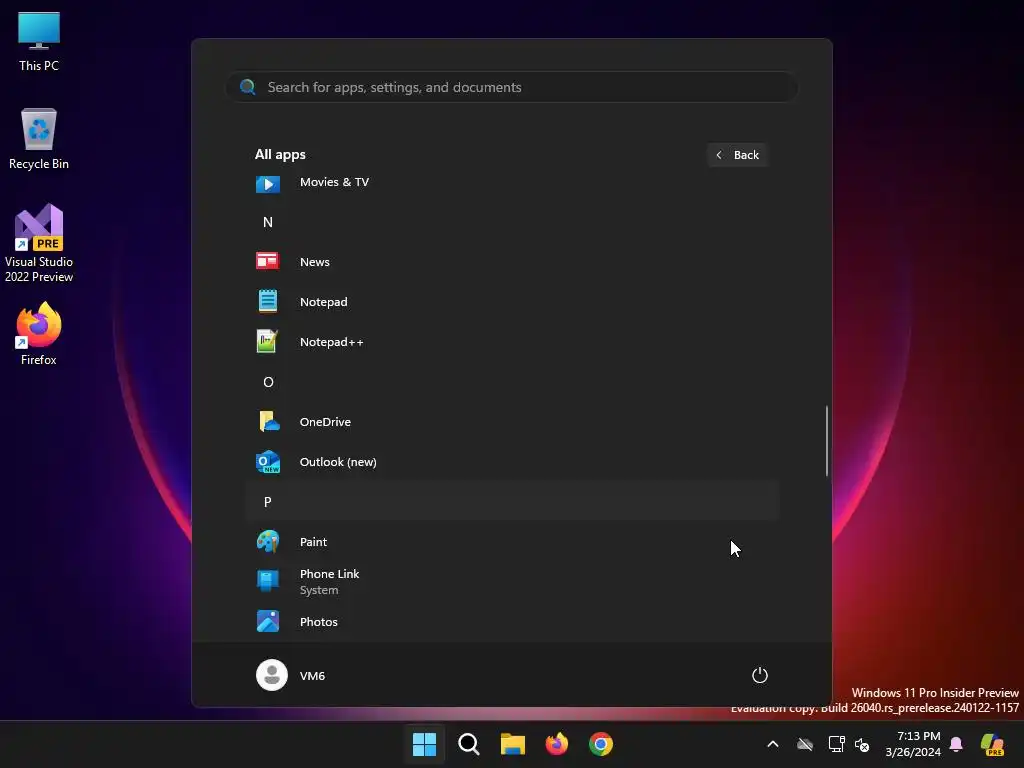1024x768 pixels.
Task: Click the Phone Link label text
Action: pos(330,573)
